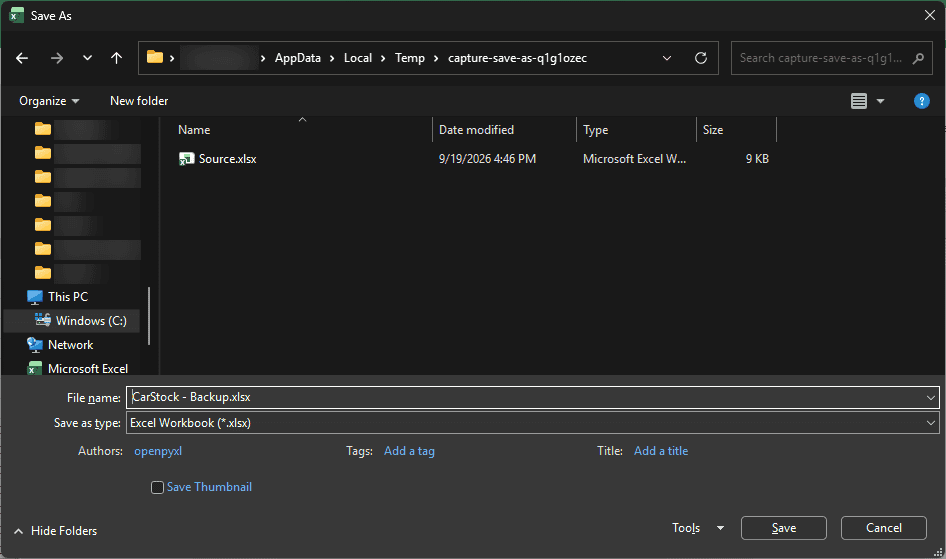Select the Source.xlsx file
Viewport: 946px width, 559px height.
(x=227, y=159)
